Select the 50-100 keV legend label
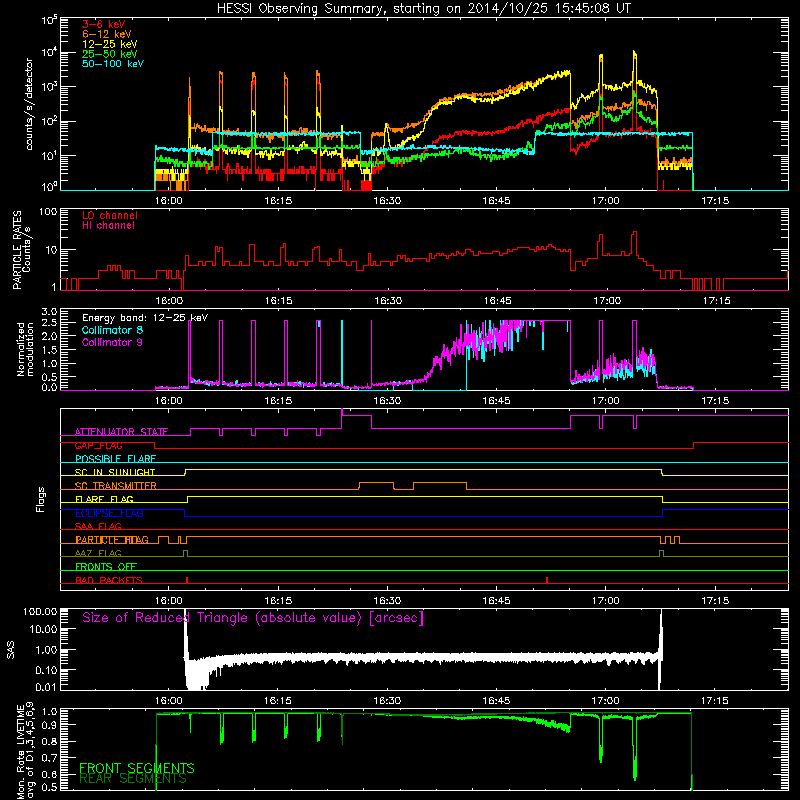 pos(113,64)
